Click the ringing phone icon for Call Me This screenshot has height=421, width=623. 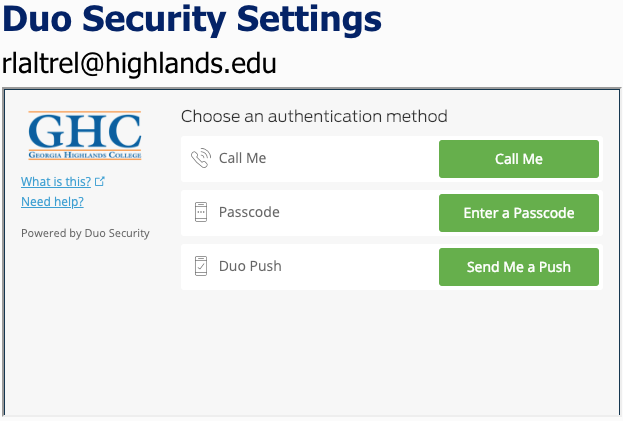click(x=201, y=158)
